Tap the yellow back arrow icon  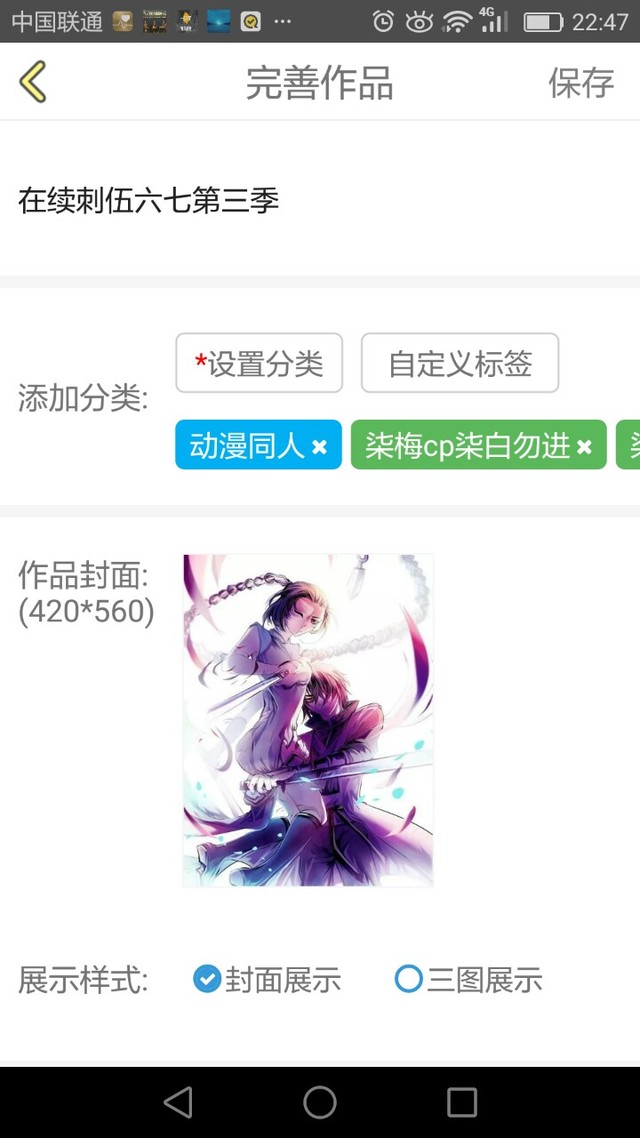[x=33, y=81]
